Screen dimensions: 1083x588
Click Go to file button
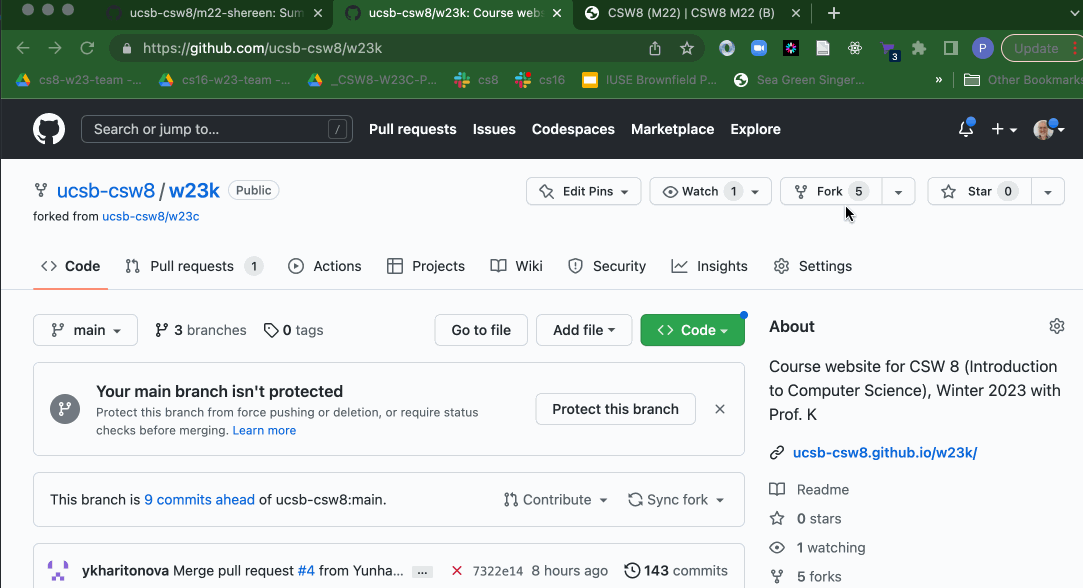(x=481, y=330)
